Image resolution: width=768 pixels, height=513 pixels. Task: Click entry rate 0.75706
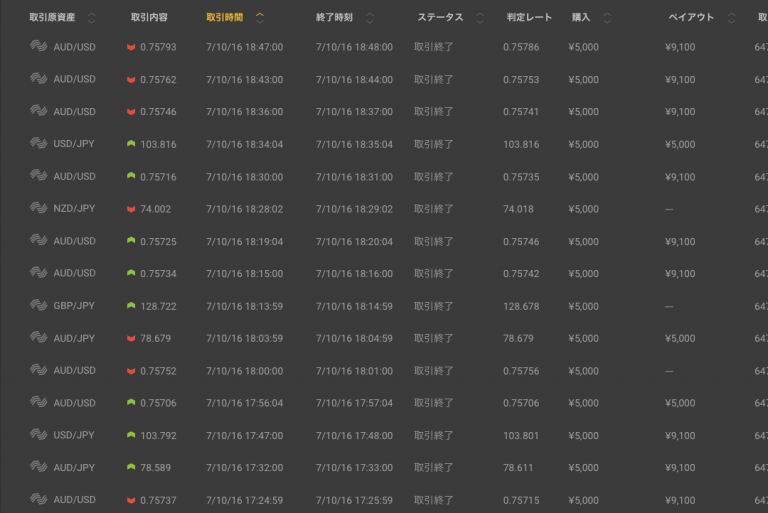click(x=158, y=403)
